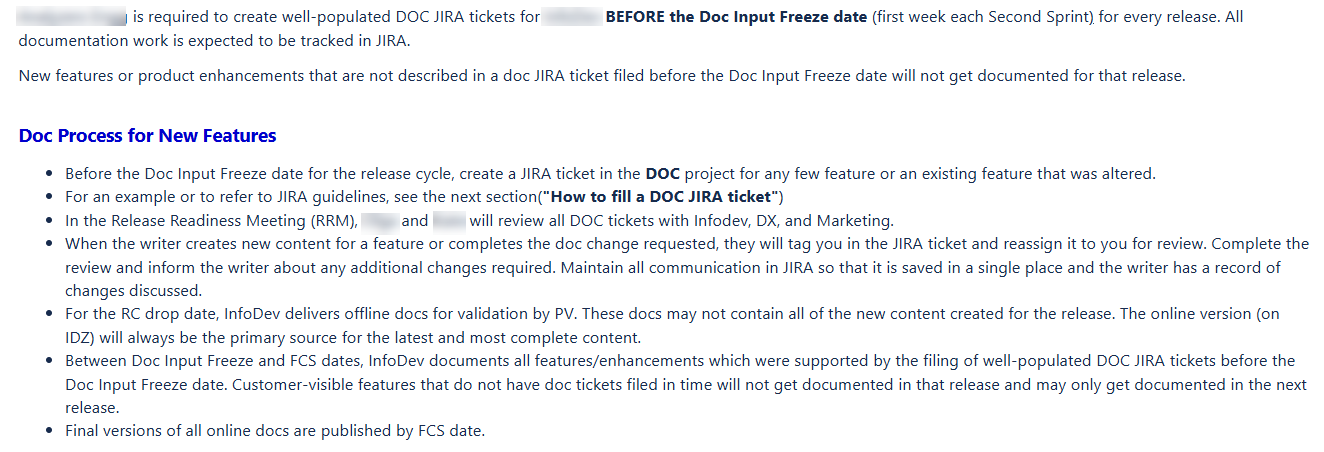Click the bold "BEFORE the Doc Input Freeze date" text
The width and height of the screenshot is (1324, 452).
tap(736, 18)
